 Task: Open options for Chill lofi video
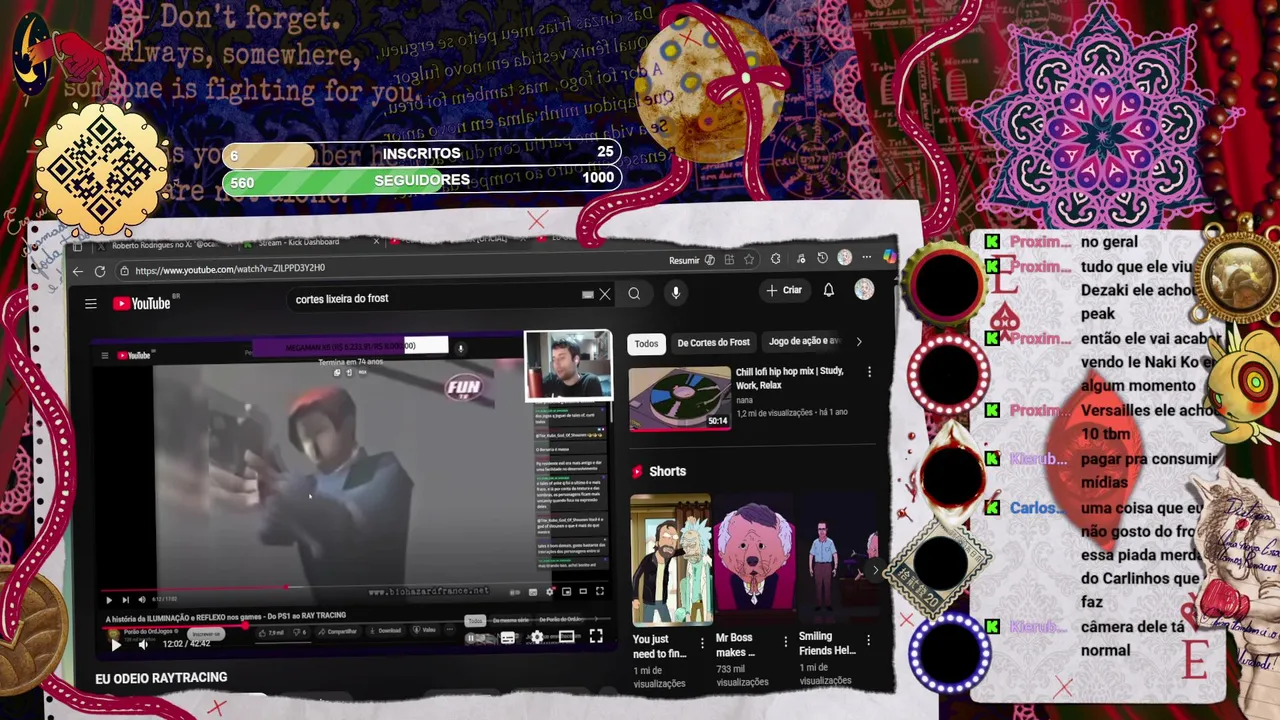coord(869,371)
